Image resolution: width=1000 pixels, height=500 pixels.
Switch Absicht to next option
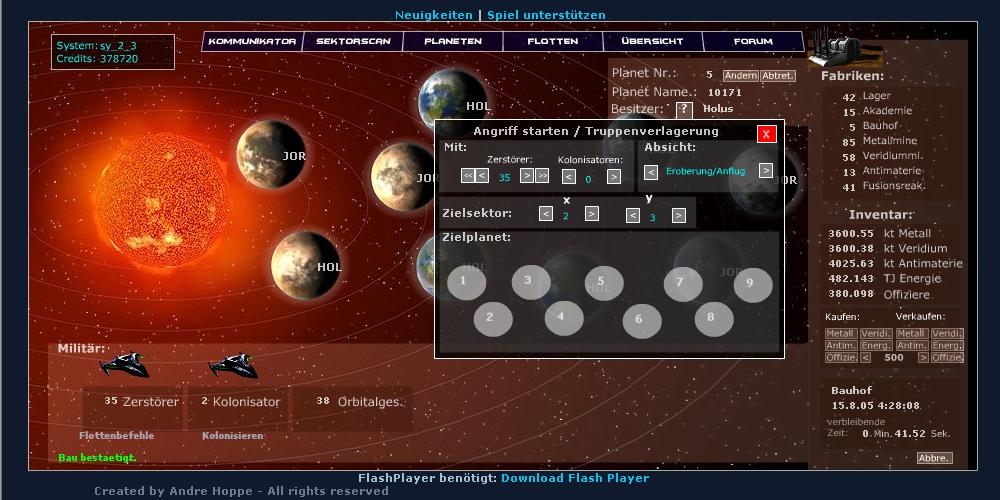[766, 171]
